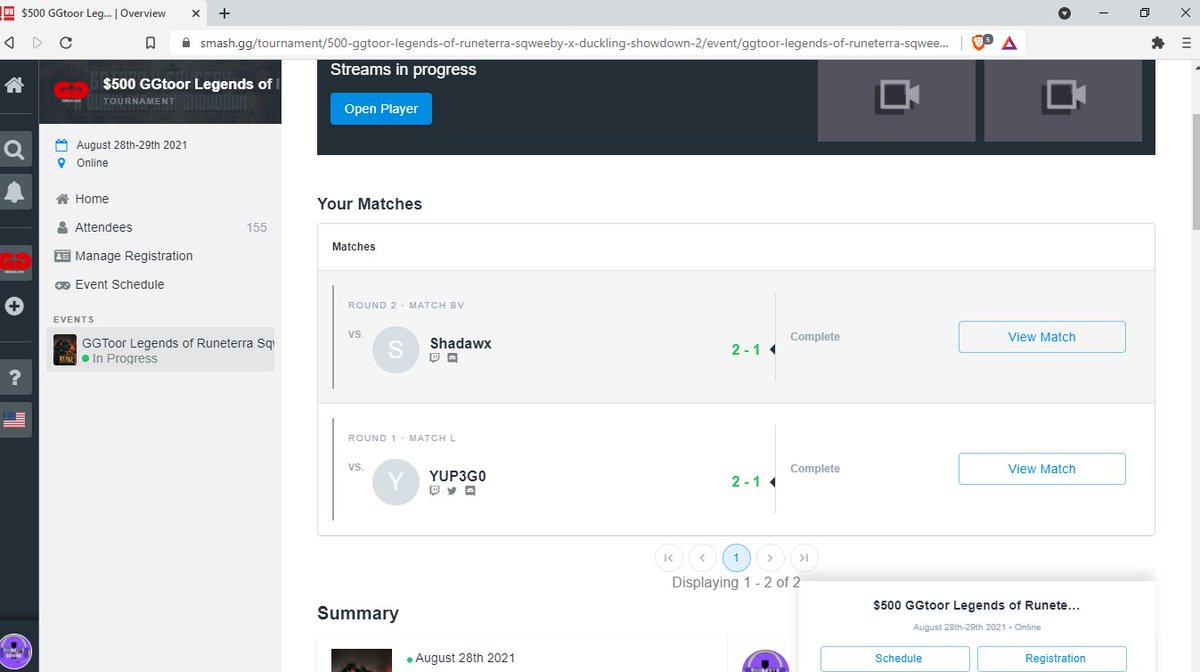Viewport: 1200px width, 672px height.
Task: Click the plus icon in left sidebar
Action: (x=14, y=307)
